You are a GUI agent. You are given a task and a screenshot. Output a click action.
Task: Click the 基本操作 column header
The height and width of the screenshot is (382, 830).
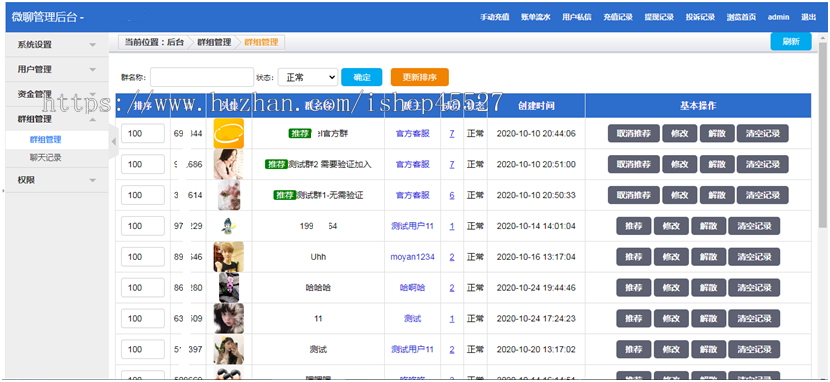[698, 106]
